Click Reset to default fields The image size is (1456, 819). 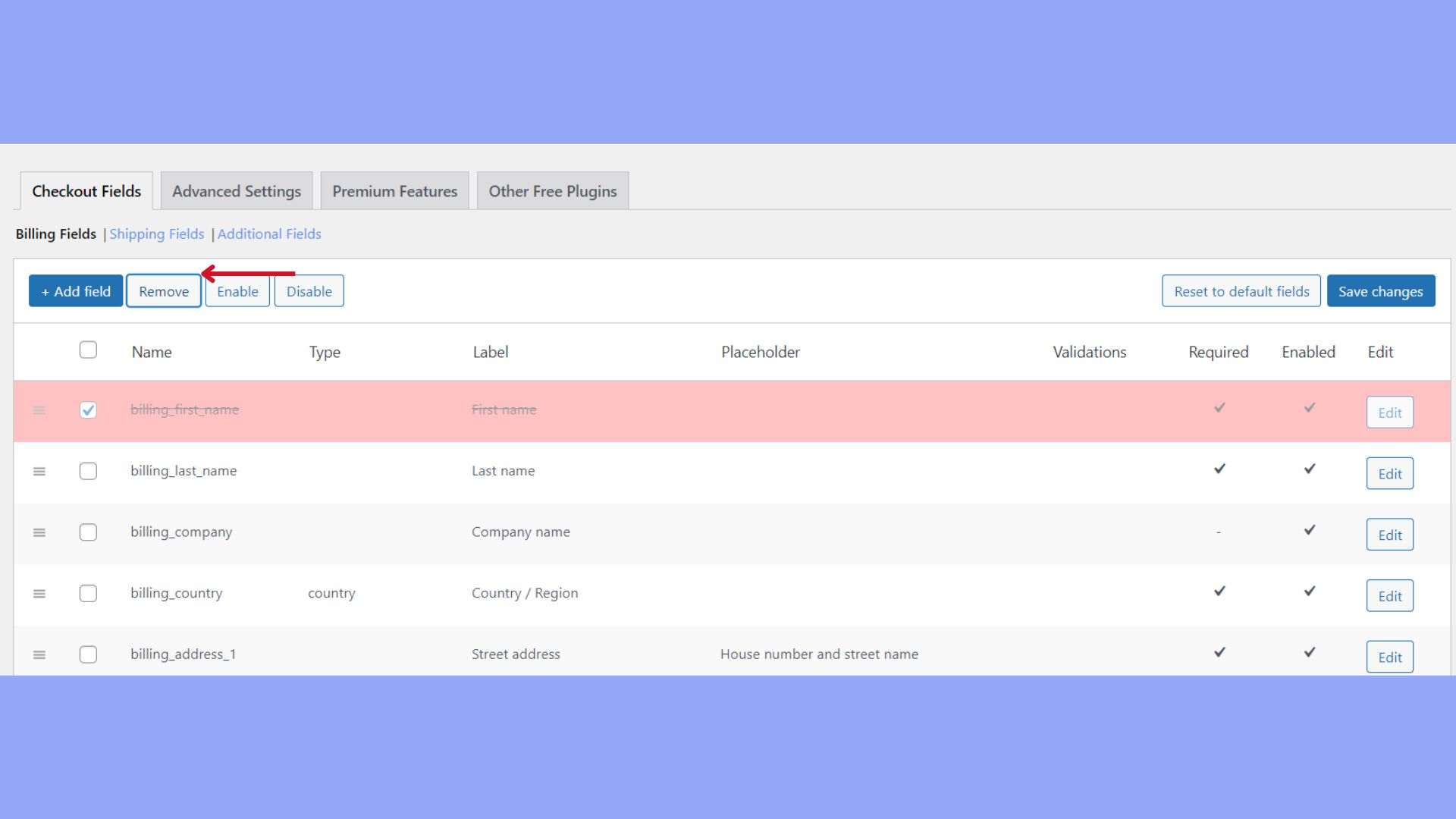tap(1241, 290)
